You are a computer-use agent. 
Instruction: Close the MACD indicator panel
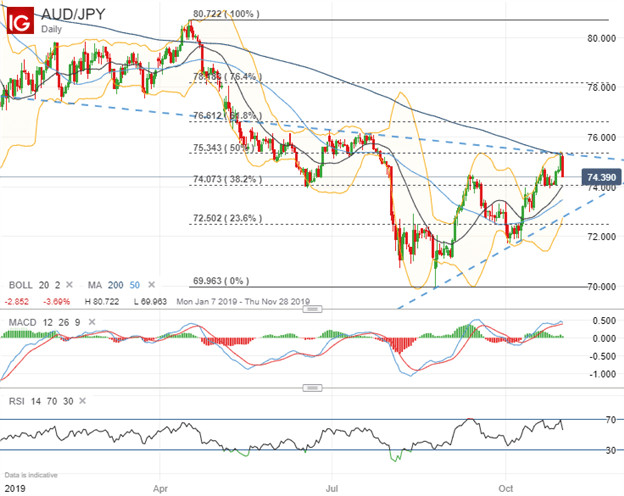92,322
